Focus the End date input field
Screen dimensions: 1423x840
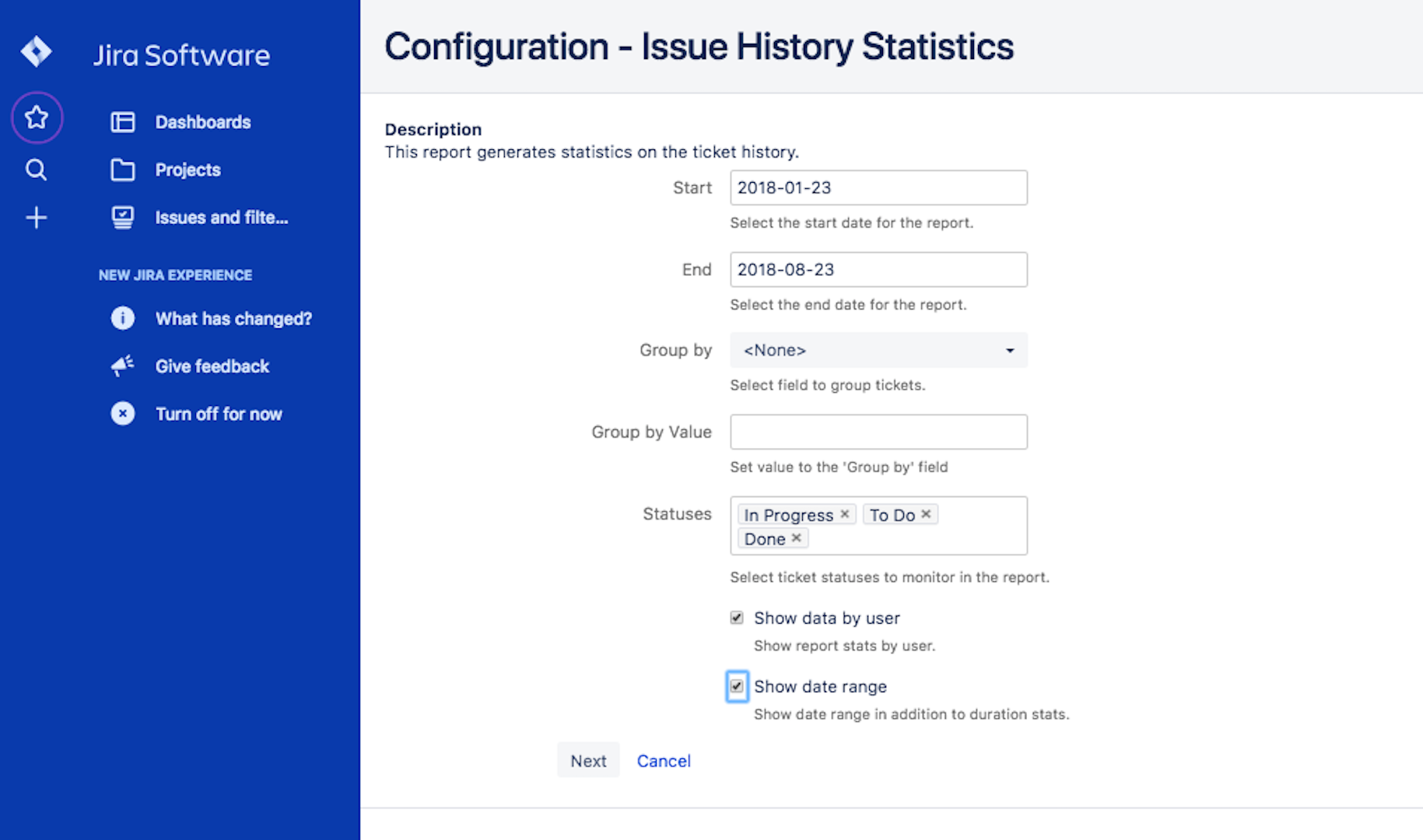[x=878, y=270]
